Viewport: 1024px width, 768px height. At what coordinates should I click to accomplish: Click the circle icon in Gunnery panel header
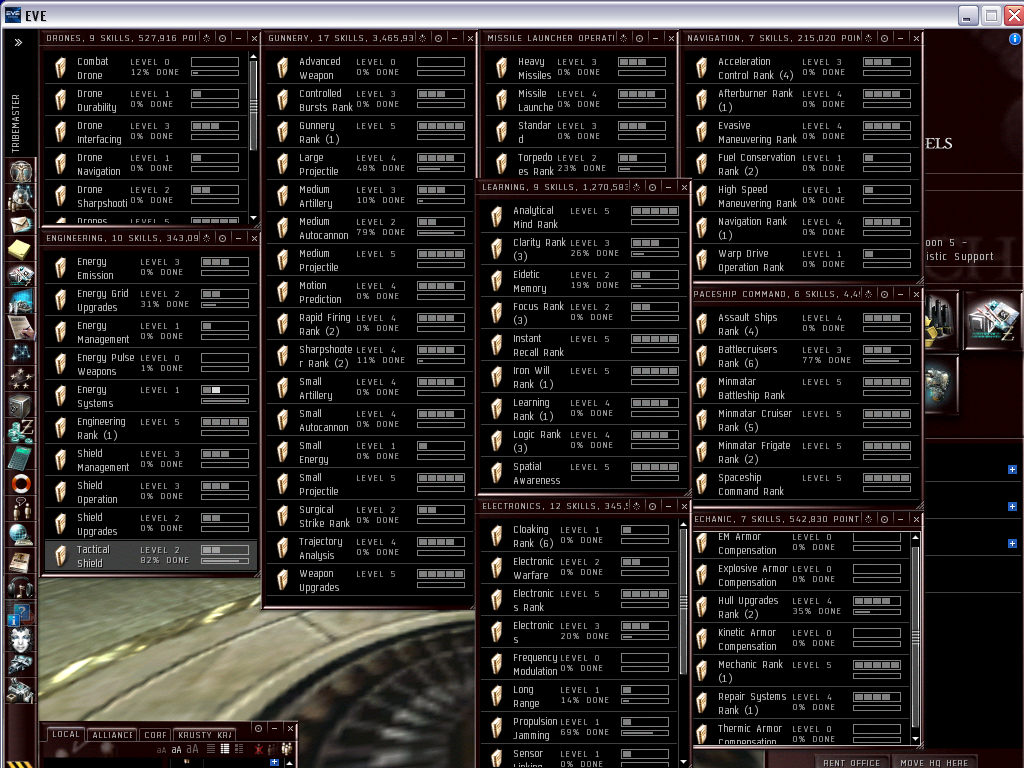(438, 39)
